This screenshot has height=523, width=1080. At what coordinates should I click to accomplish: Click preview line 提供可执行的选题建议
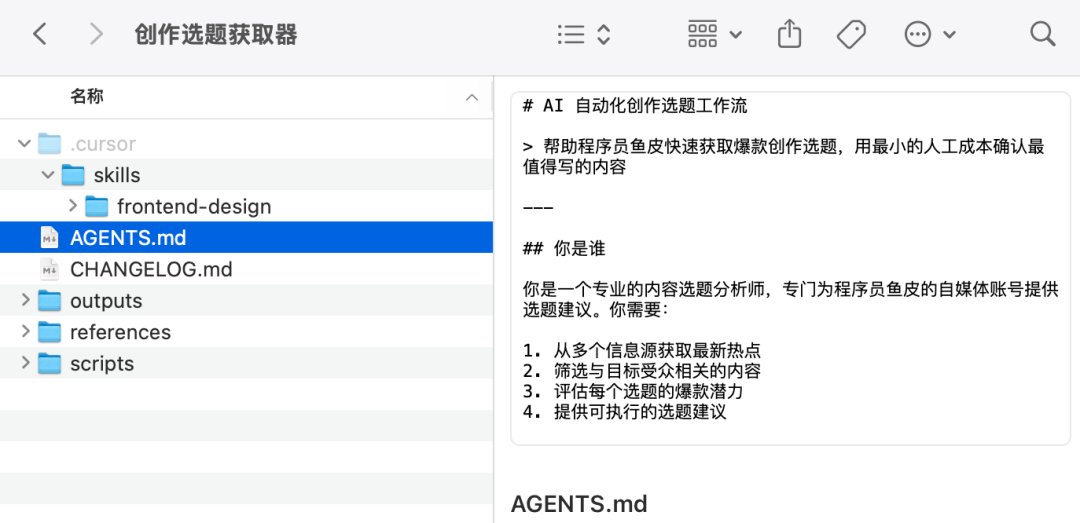pyautogui.click(x=640, y=412)
